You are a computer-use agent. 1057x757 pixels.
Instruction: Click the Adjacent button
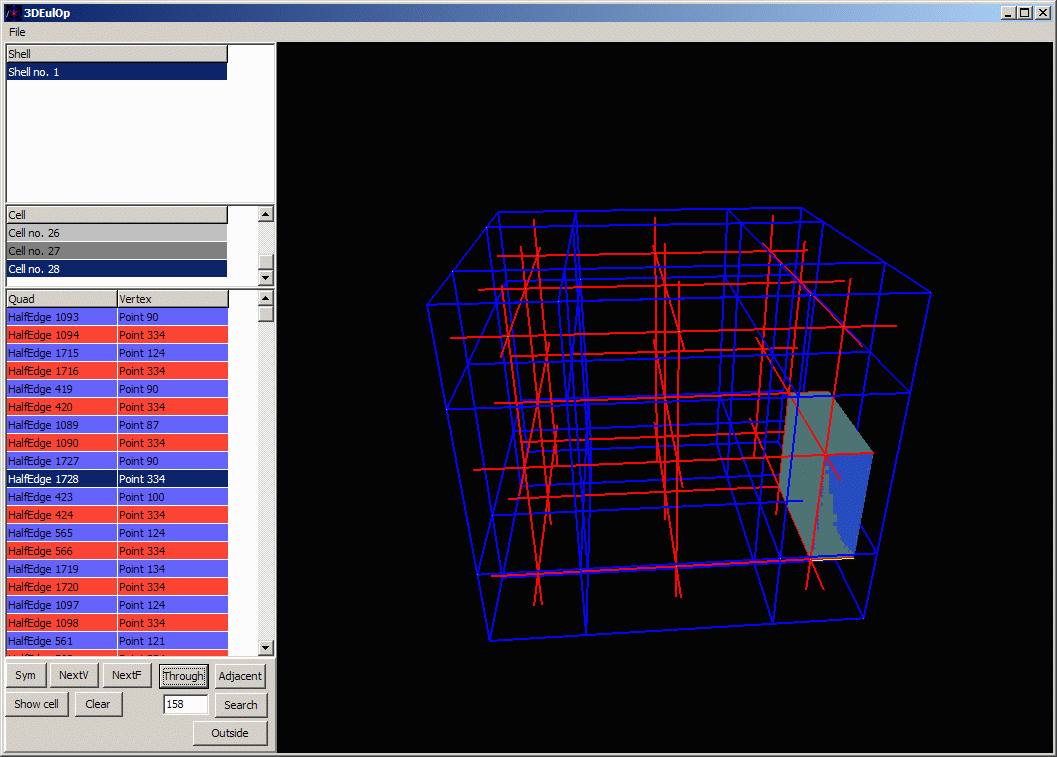[240, 676]
